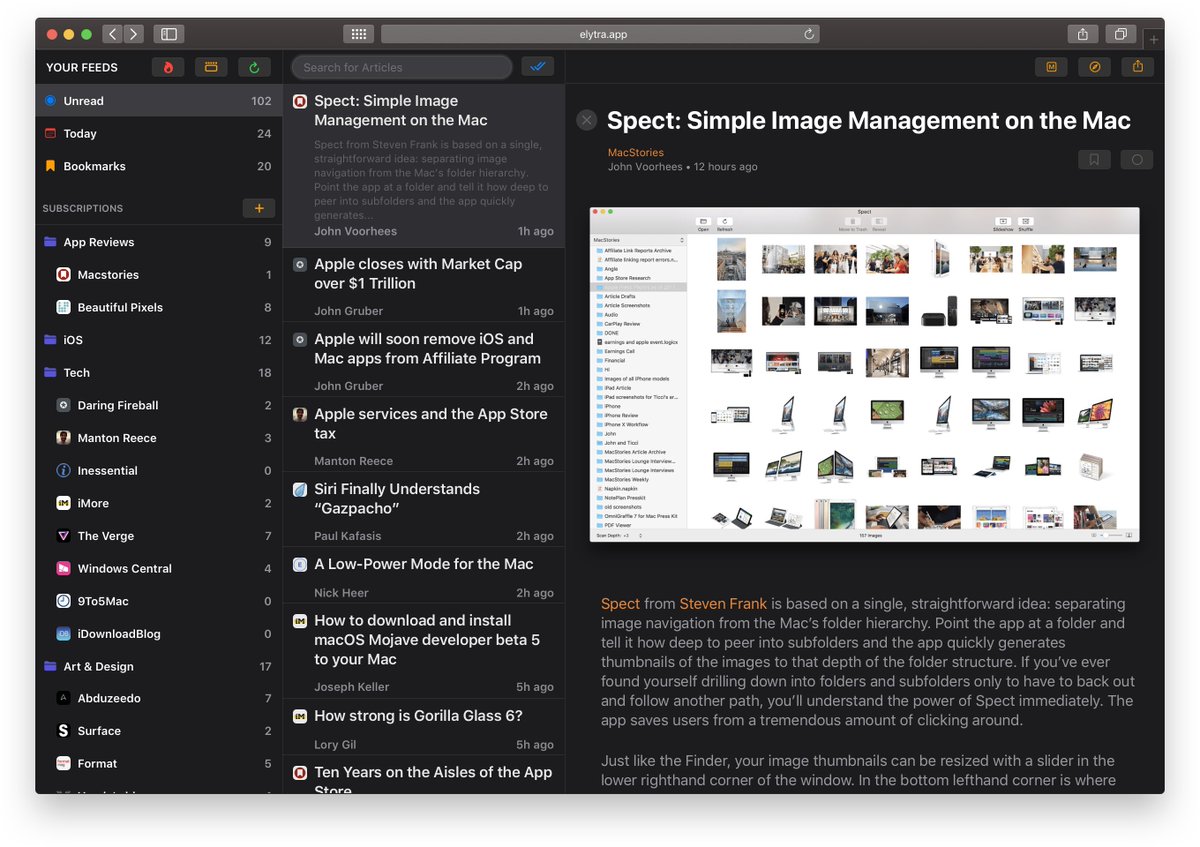Expand the App Reviews folder
1200x847 pixels.
click(159, 242)
